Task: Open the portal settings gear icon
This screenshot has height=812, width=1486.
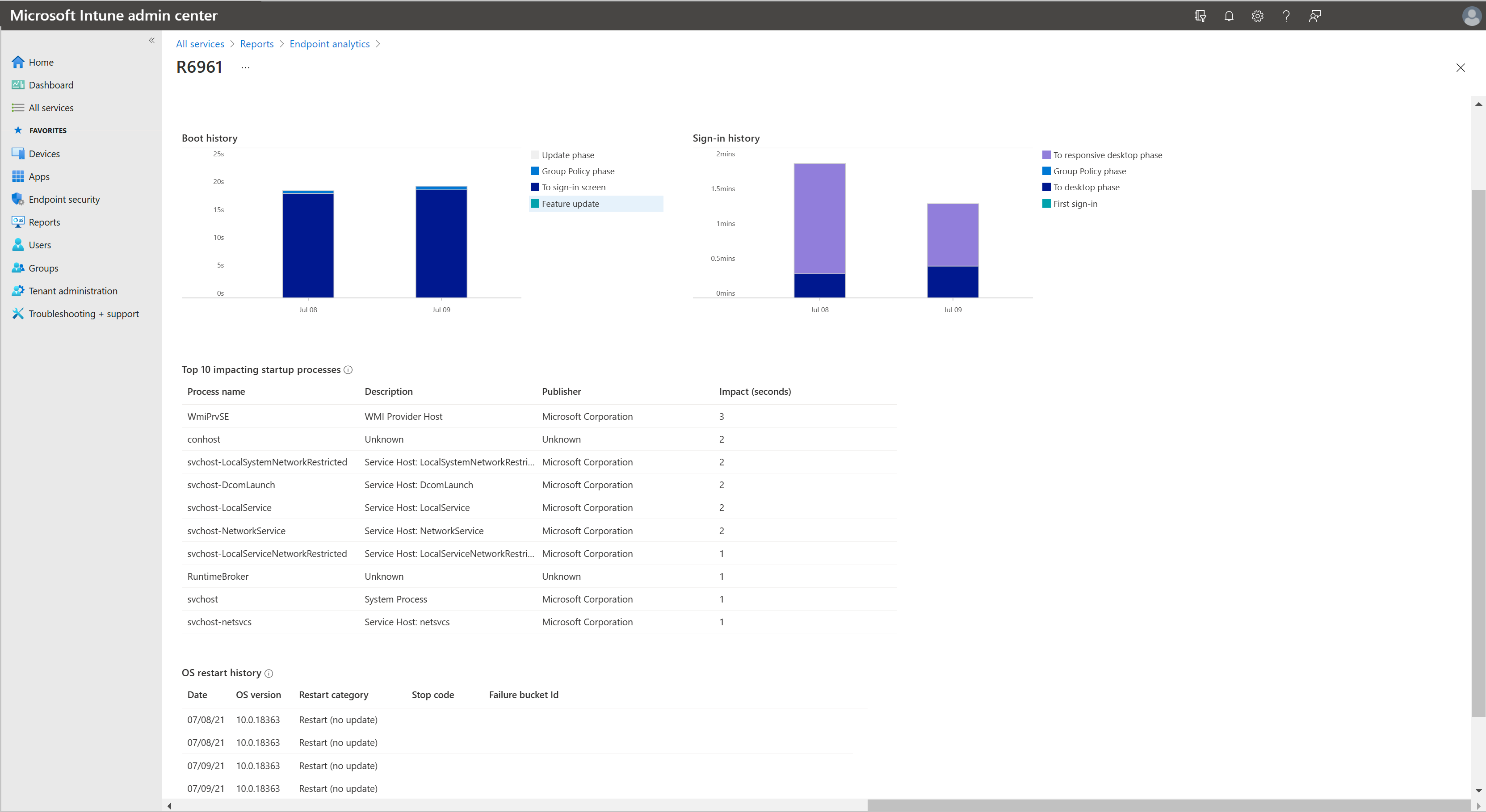Action: tap(1258, 16)
